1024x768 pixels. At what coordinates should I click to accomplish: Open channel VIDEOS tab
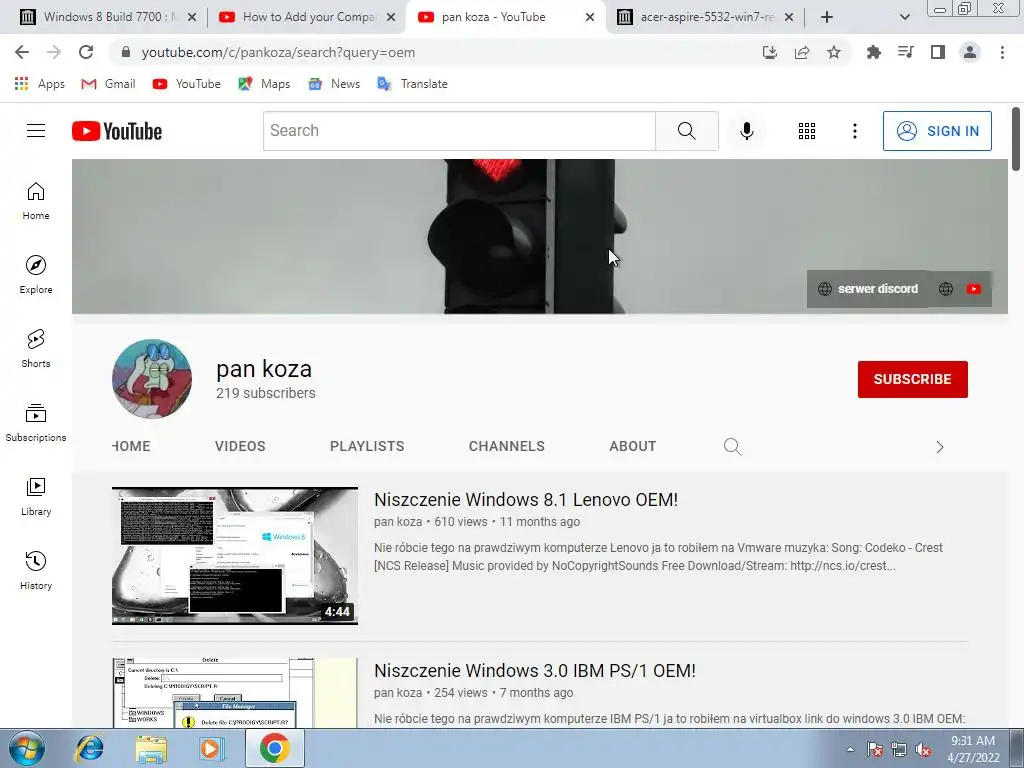[x=240, y=446]
